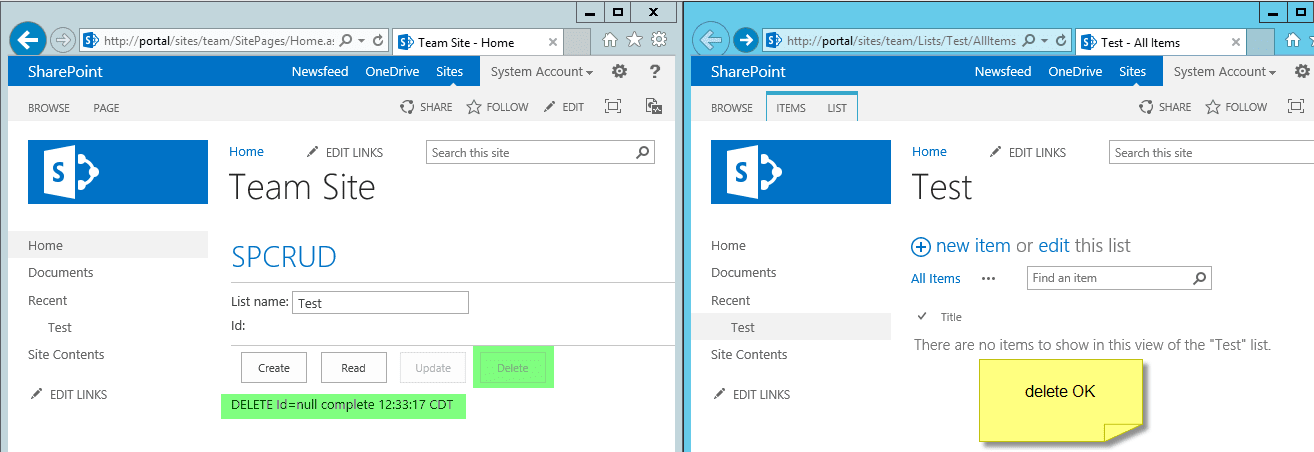1314x452 pixels.
Task: Click refresh icon in right browser address bar
Action: tap(1062, 41)
